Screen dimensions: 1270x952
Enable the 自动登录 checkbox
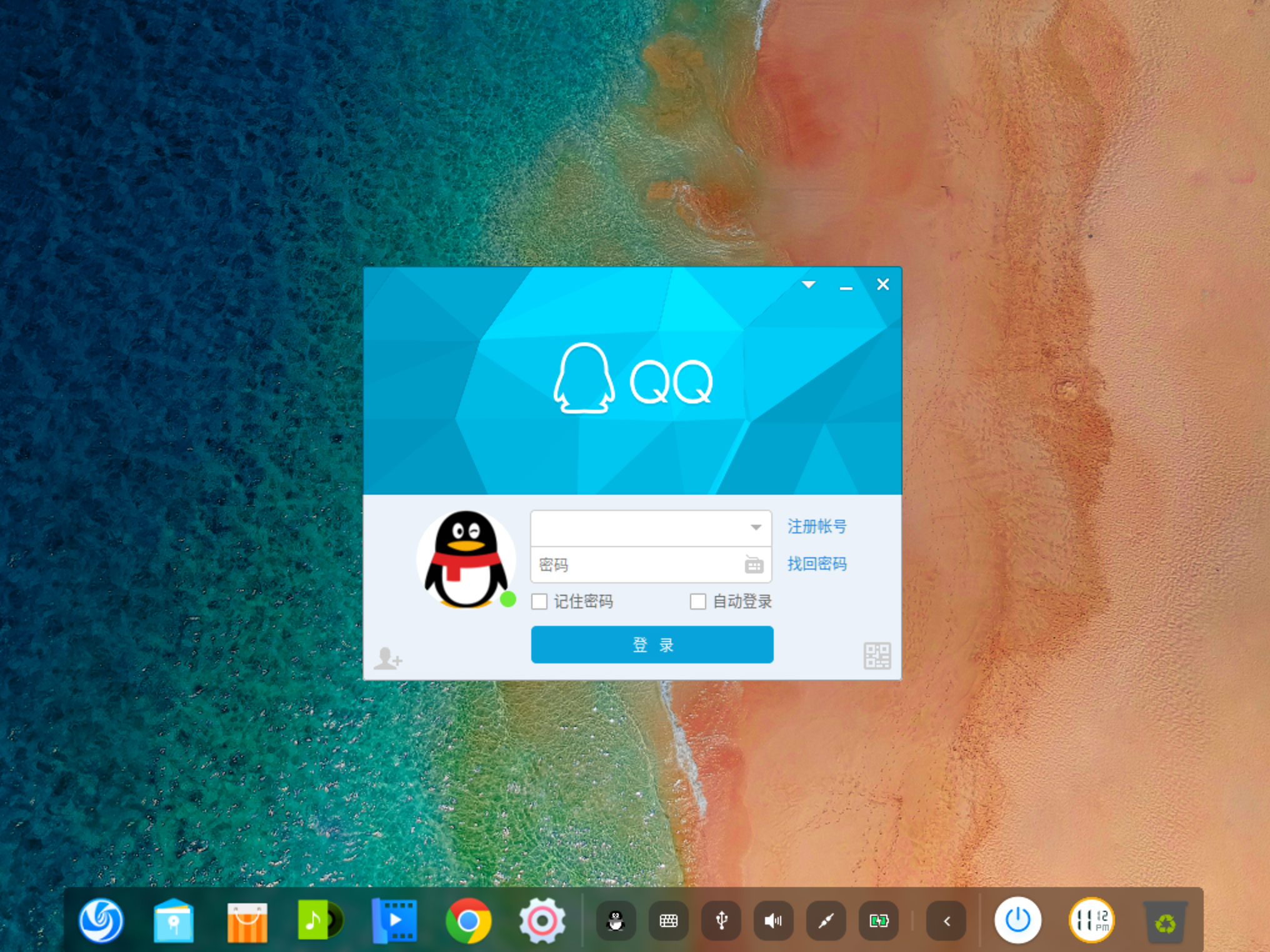coord(698,602)
